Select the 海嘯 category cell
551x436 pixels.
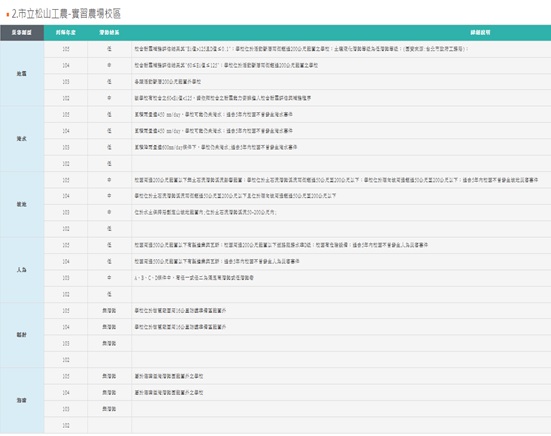pos(22,400)
